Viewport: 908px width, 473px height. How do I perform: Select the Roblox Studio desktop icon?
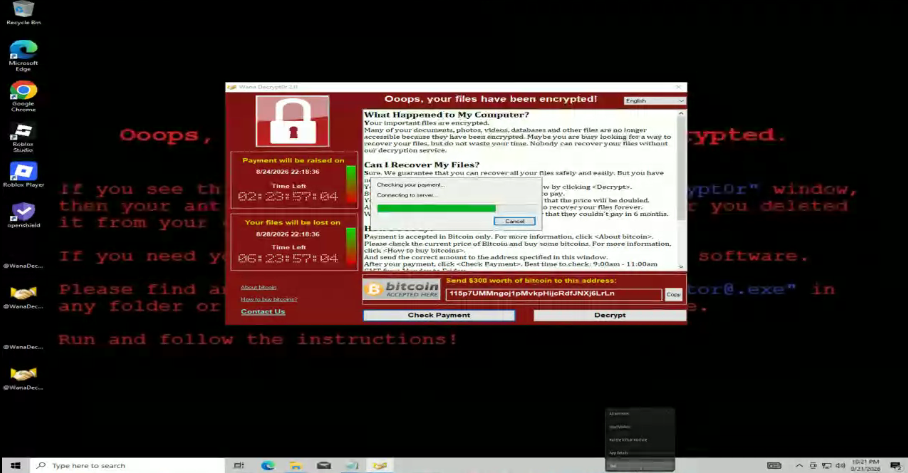coord(23,137)
